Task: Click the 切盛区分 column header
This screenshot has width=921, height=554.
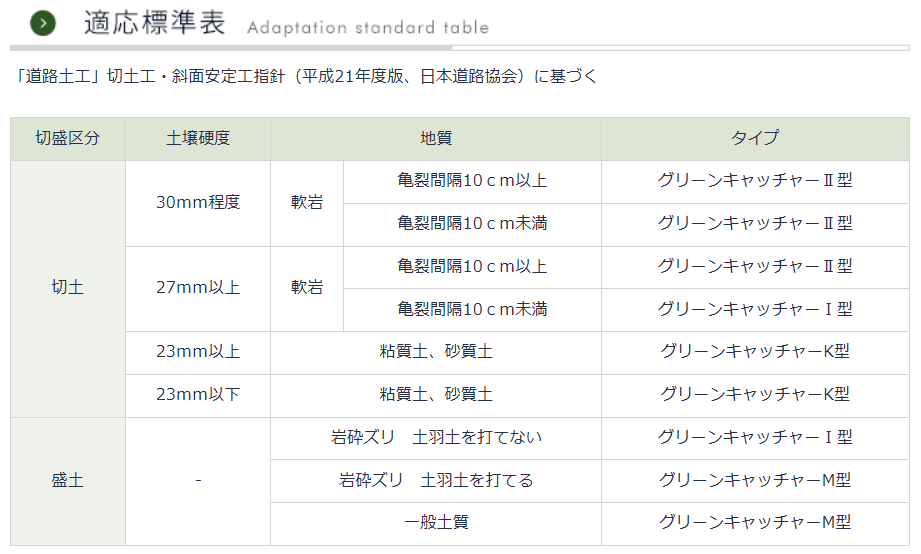Action: pos(68,139)
